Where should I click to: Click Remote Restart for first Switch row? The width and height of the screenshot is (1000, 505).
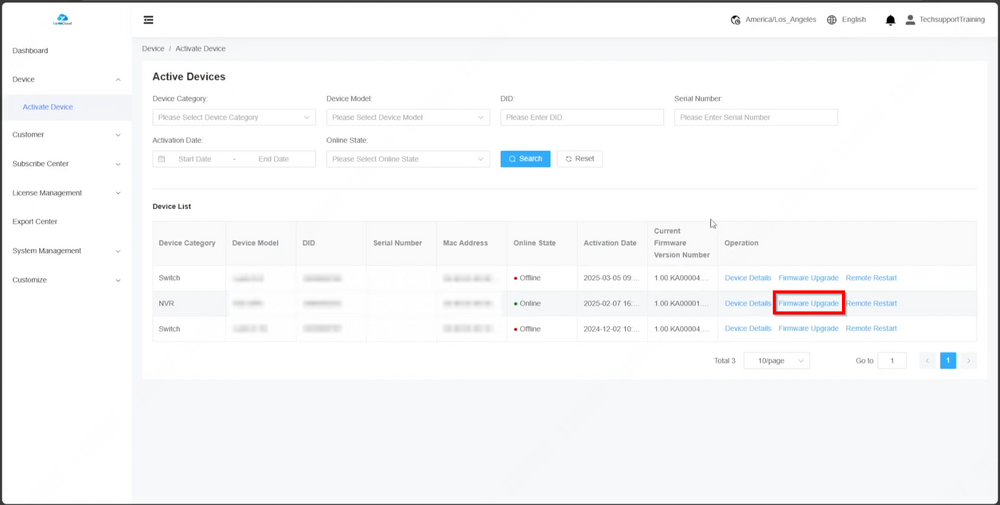coord(871,278)
